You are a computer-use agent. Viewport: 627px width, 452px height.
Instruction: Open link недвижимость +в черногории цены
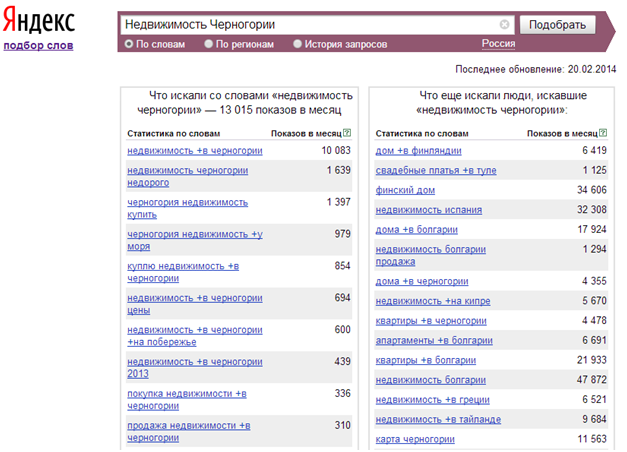point(195,304)
